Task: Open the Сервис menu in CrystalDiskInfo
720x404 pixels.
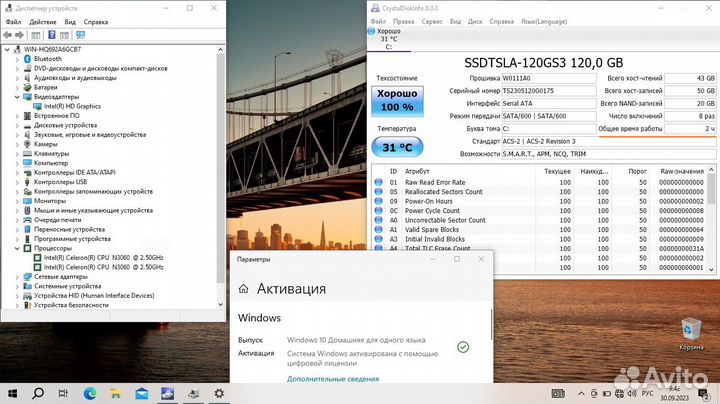Action: [432, 20]
